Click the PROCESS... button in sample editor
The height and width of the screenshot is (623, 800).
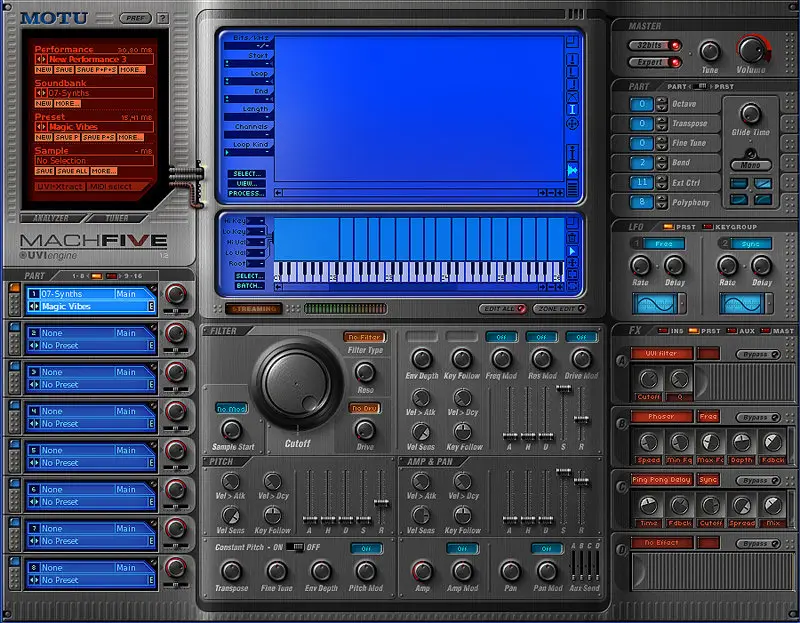(x=246, y=193)
